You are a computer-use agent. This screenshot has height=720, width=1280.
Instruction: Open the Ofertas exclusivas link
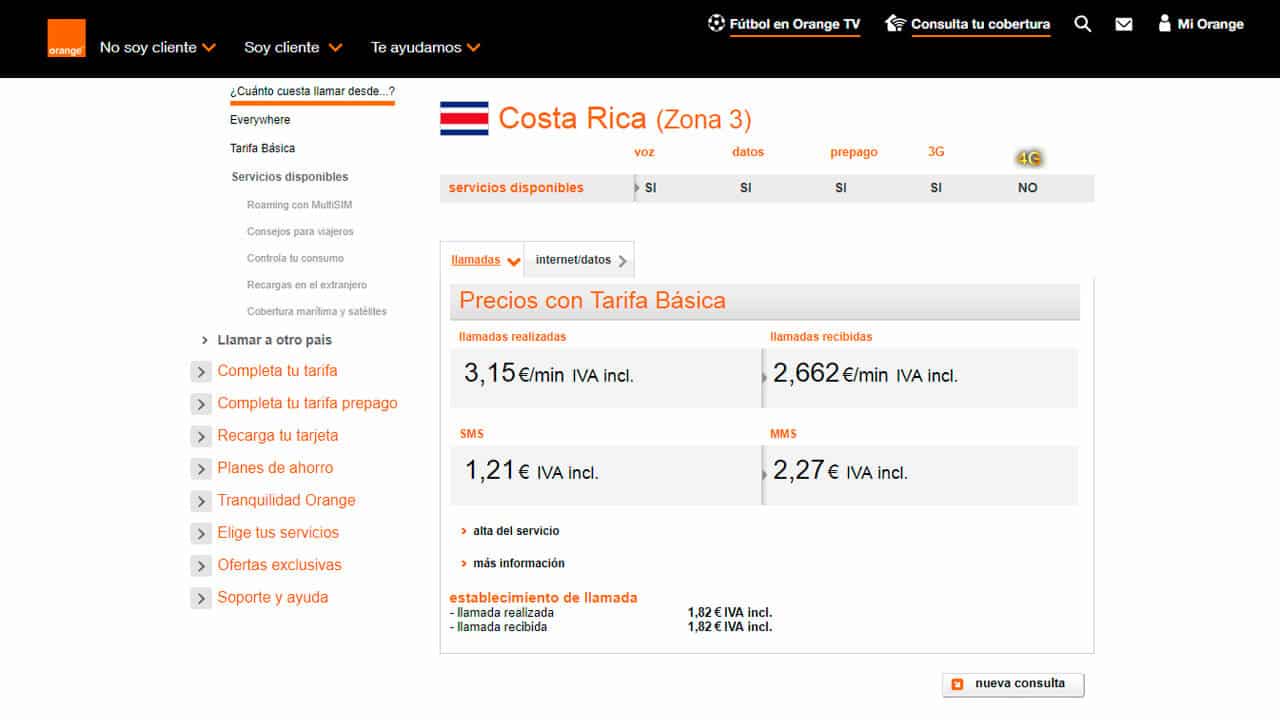pyautogui.click(x=279, y=565)
